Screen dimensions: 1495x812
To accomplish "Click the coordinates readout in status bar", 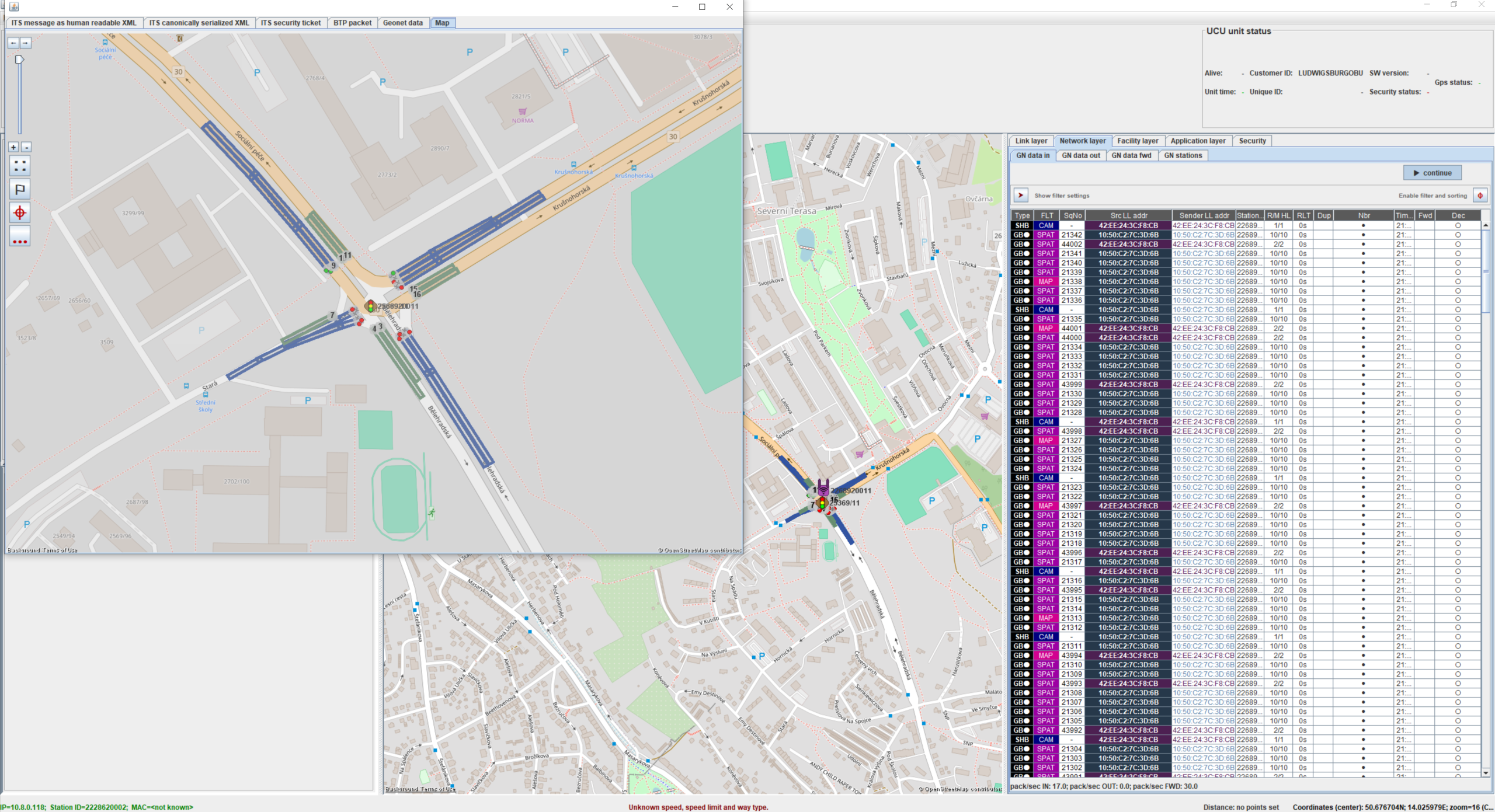I will click(1393, 807).
